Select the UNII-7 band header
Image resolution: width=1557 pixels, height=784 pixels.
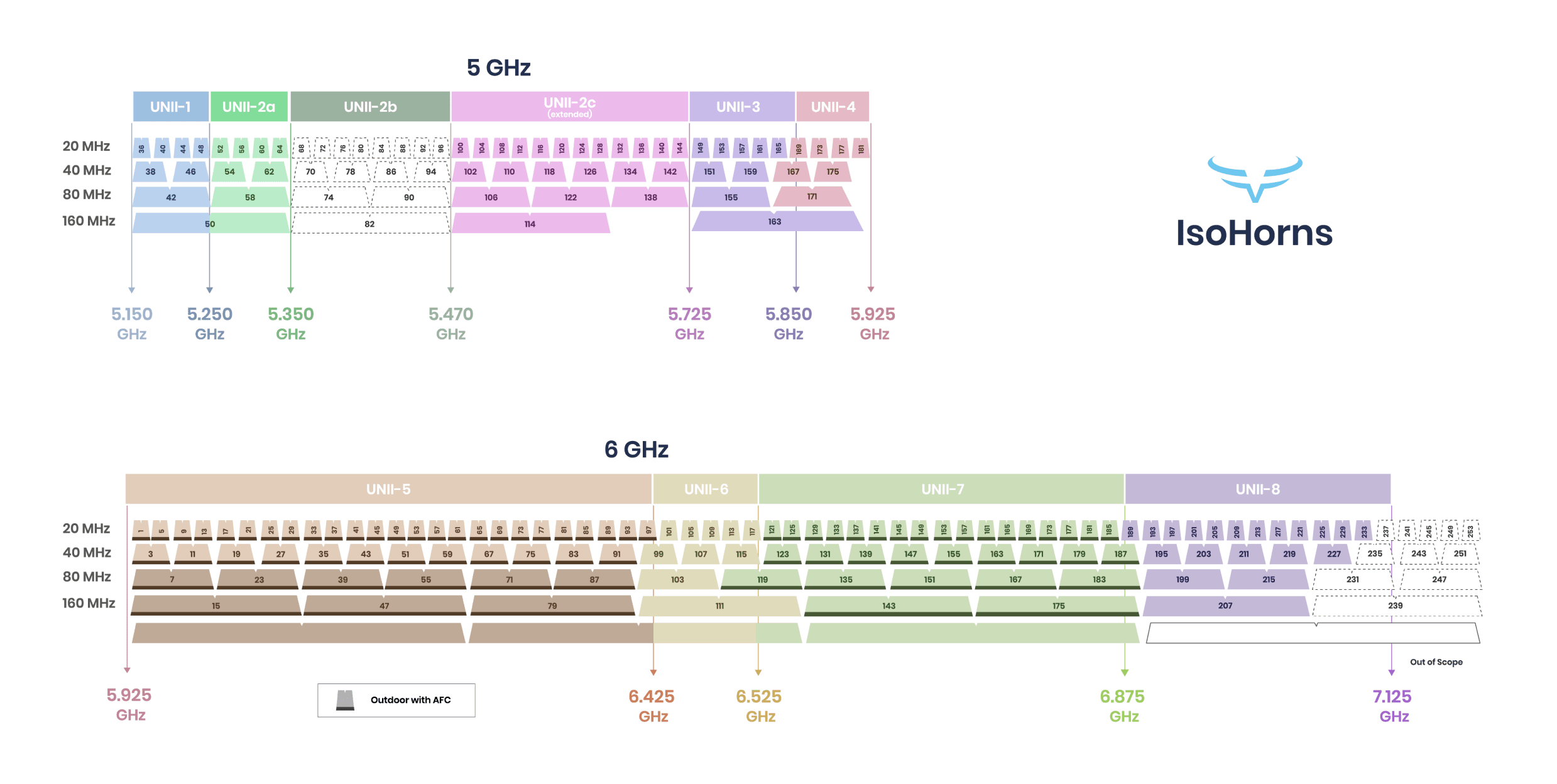point(941,489)
